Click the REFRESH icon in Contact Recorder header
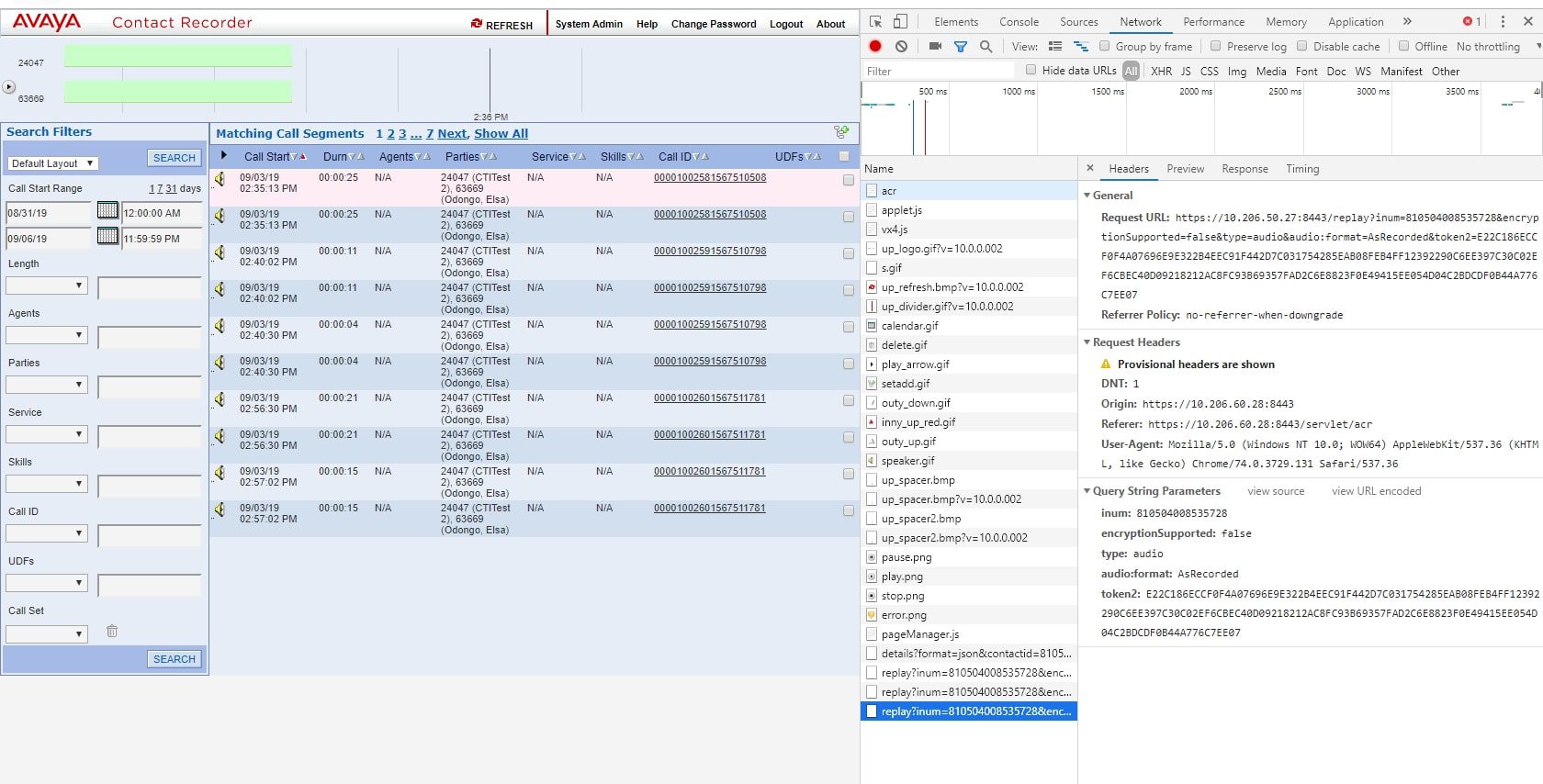Image resolution: width=1543 pixels, height=784 pixels. click(477, 24)
